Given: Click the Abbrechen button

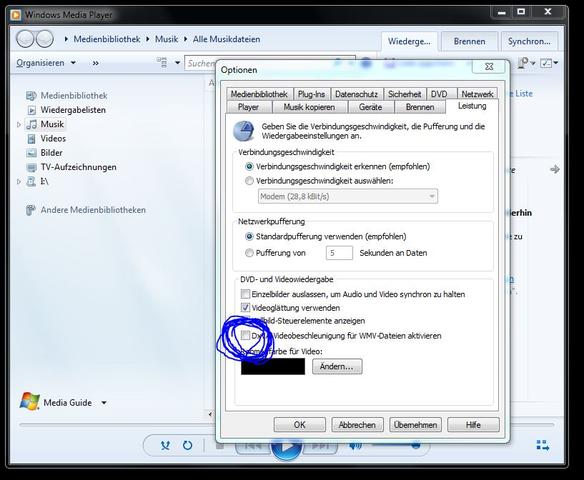Looking at the screenshot, I should pos(357,425).
